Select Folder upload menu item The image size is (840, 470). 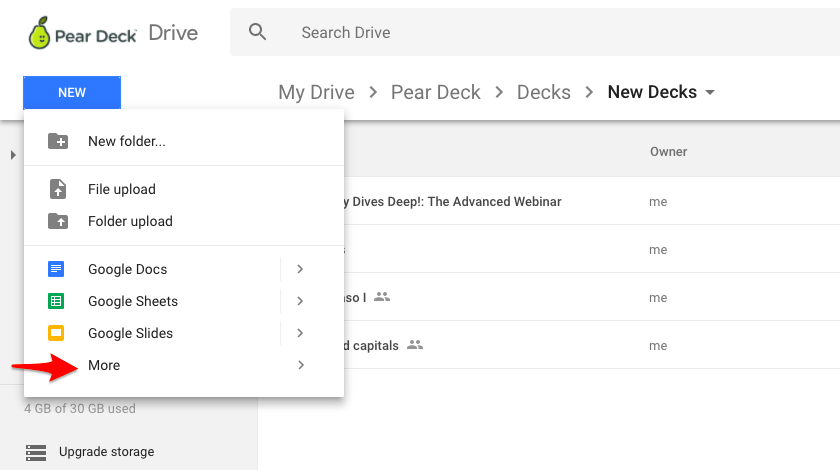tap(184, 221)
